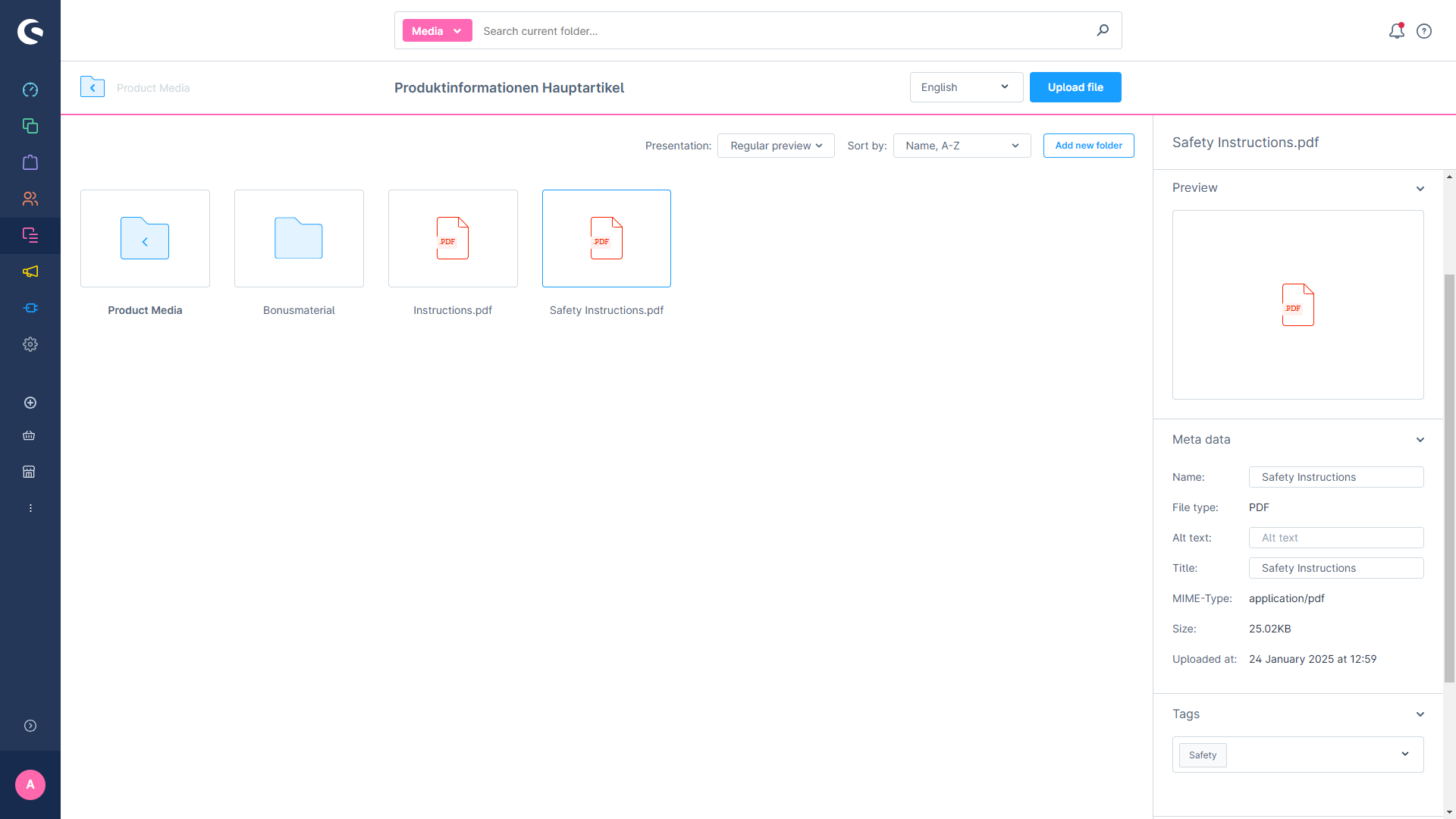Click the 25.02KB size value
Image resolution: width=1456 pixels, height=819 pixels.
[x=1269, y=629]
